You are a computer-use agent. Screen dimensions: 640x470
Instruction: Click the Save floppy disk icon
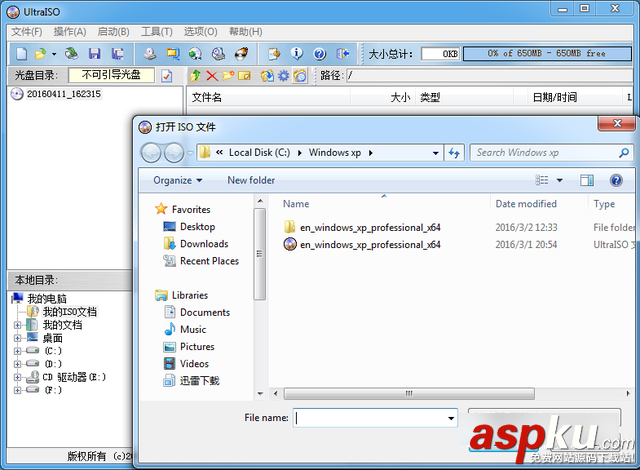tap(95, 53)
